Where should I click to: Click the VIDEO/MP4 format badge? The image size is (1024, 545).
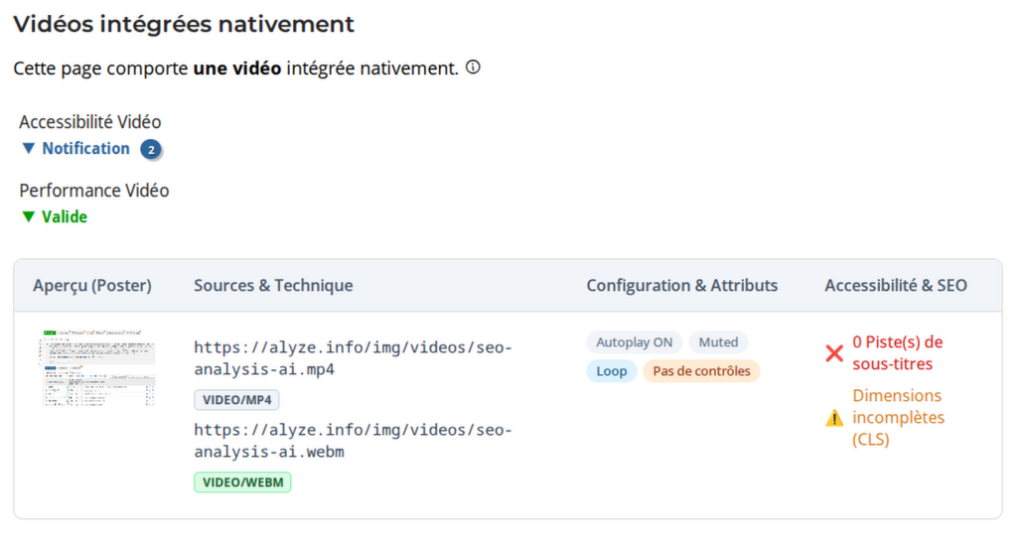click(237, 400)
